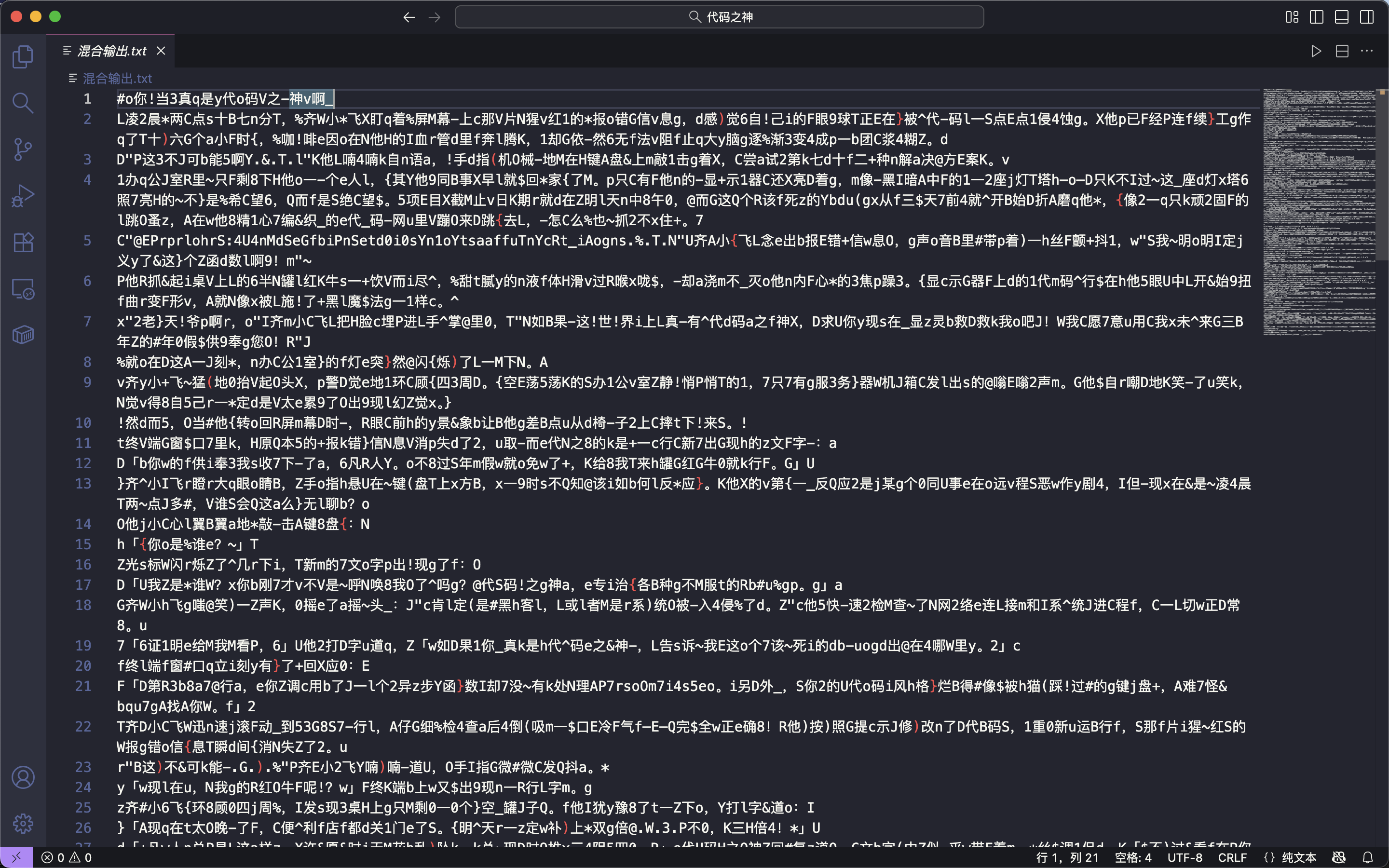
Task: Open line ending selector CRLF
Action: coord(1232,857)
